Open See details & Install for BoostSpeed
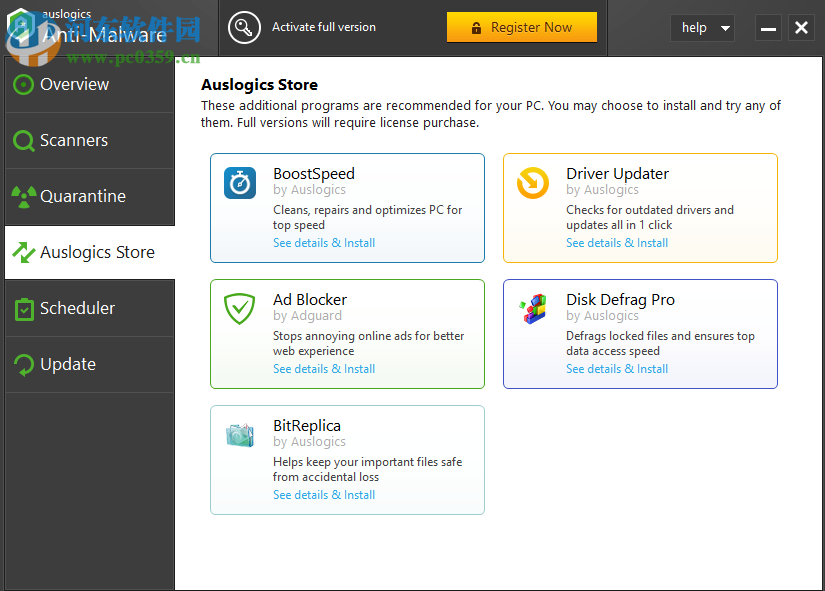The image size is (825, 591). [323, 242]
